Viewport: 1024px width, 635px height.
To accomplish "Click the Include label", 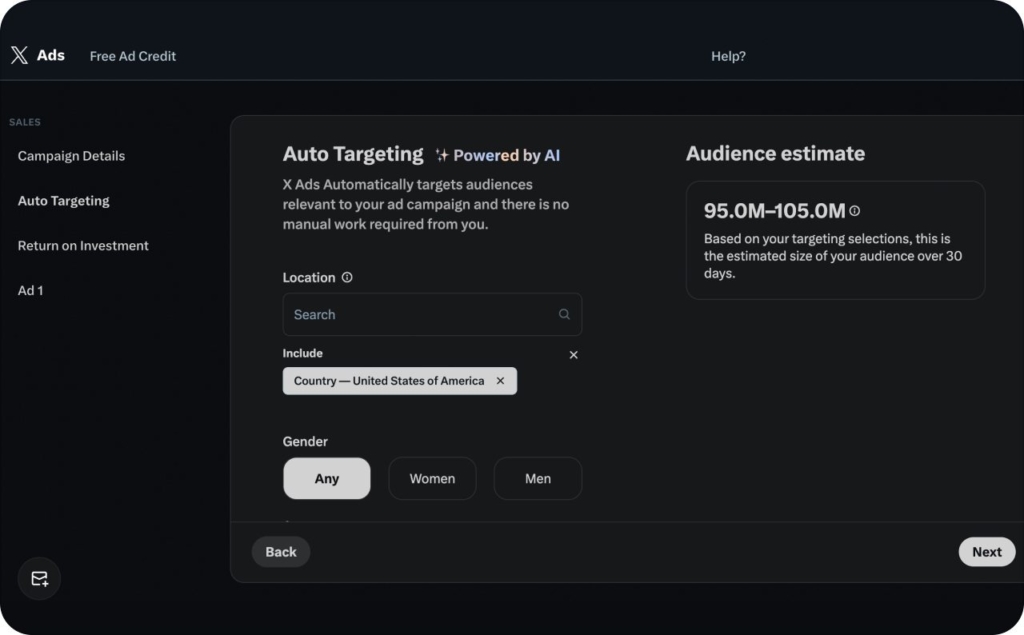I will [x=302, y=353].
